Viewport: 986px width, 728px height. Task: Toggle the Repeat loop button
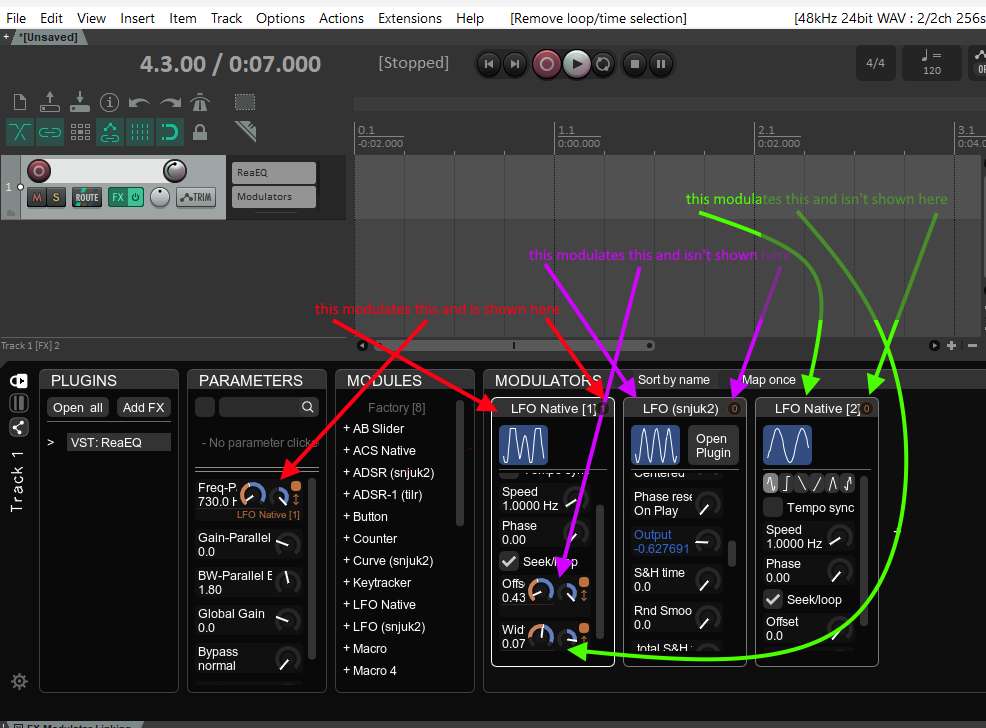603,63
